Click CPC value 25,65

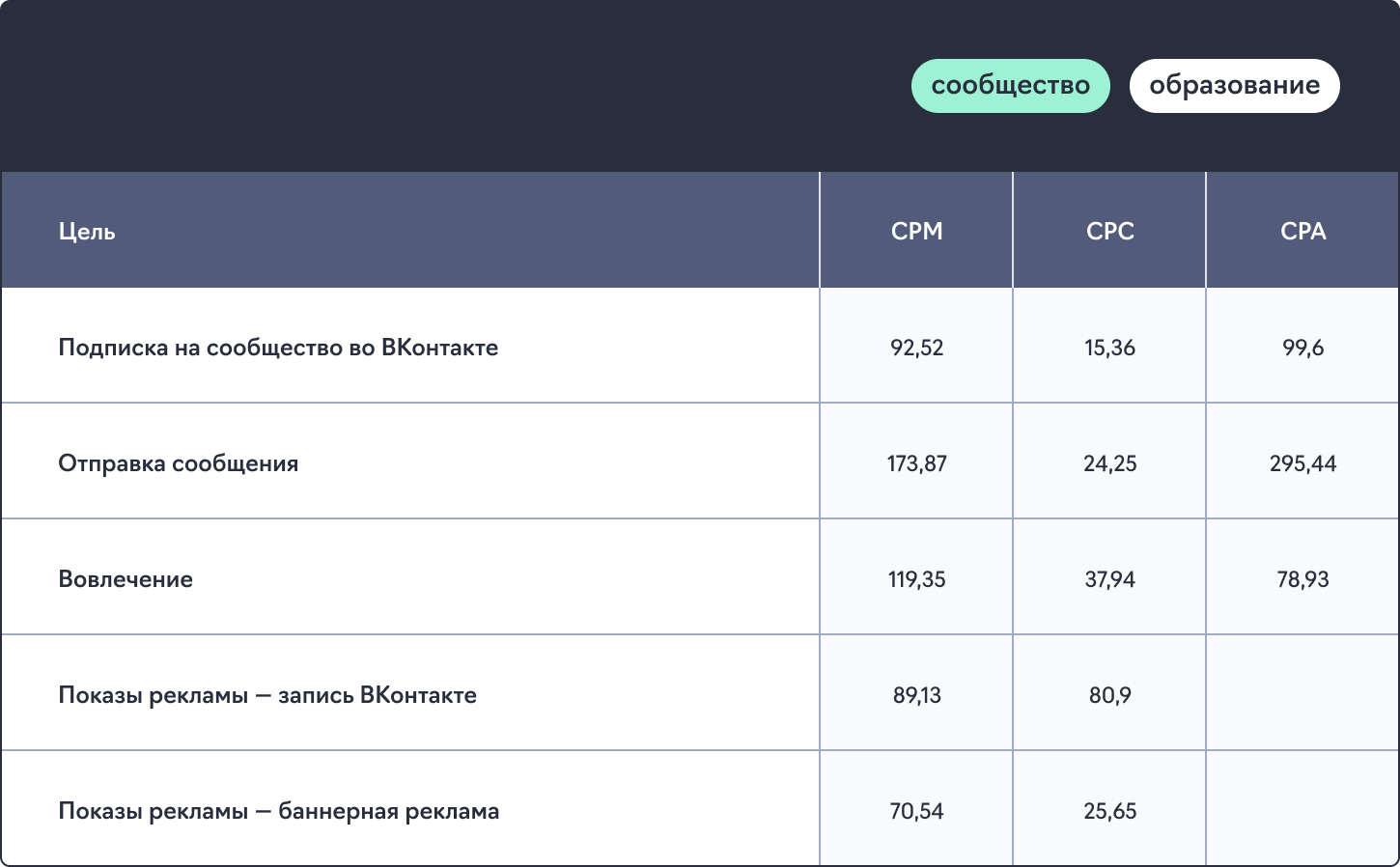coord(1109,811)
